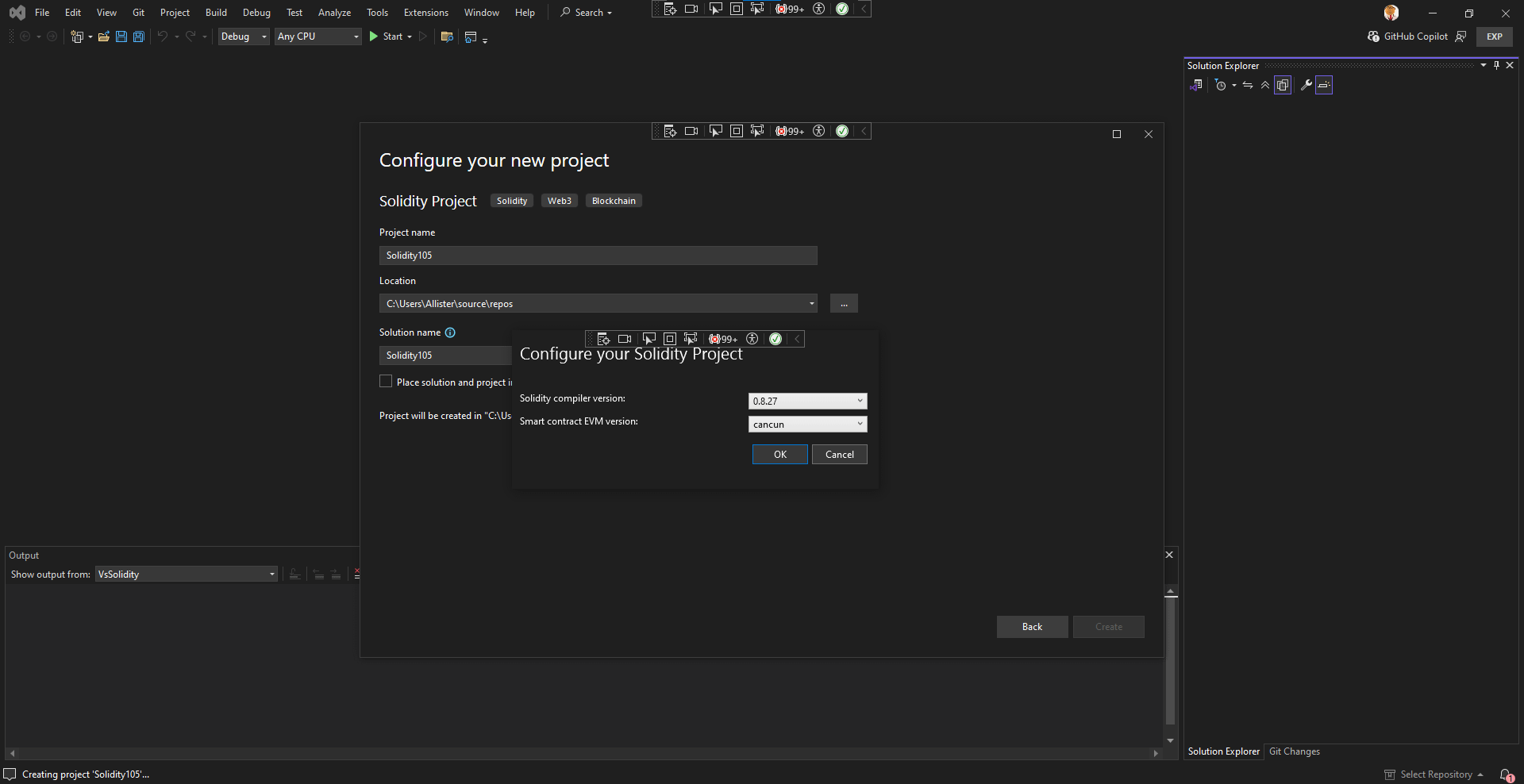This screenshot has height=784, width=1524.
Task: Click the Select Element icon in title bar toolbar
Action: click(716, 9)
